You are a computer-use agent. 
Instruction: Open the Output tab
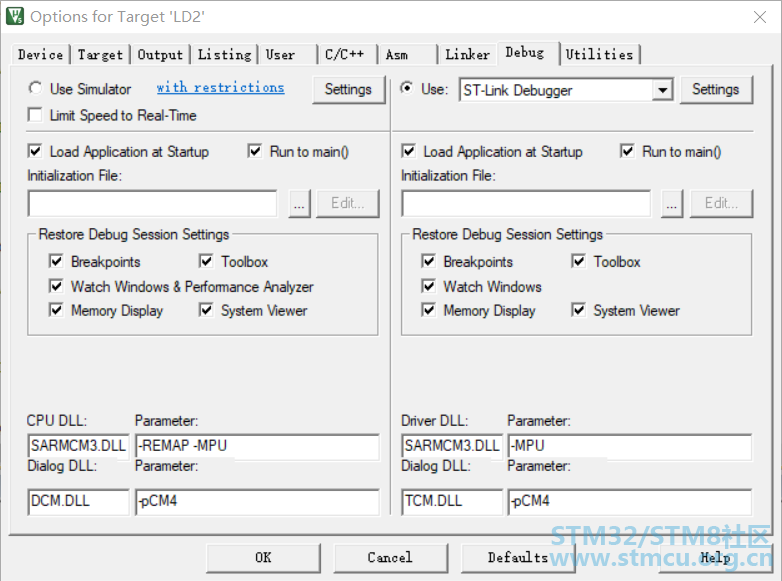[x=160, y=54]
